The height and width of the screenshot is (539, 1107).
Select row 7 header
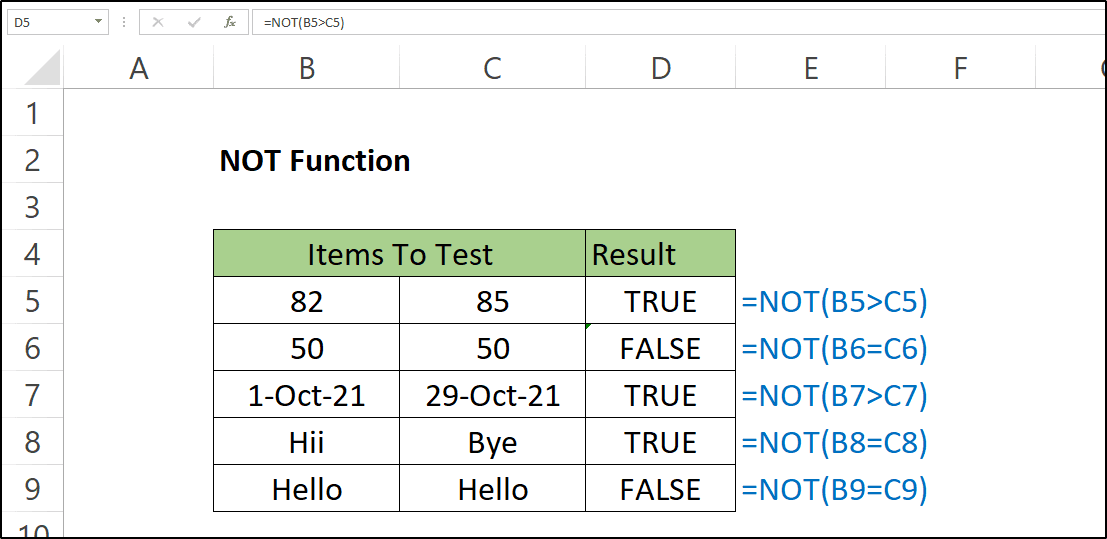pyautogui.click(x=32, y=395)
